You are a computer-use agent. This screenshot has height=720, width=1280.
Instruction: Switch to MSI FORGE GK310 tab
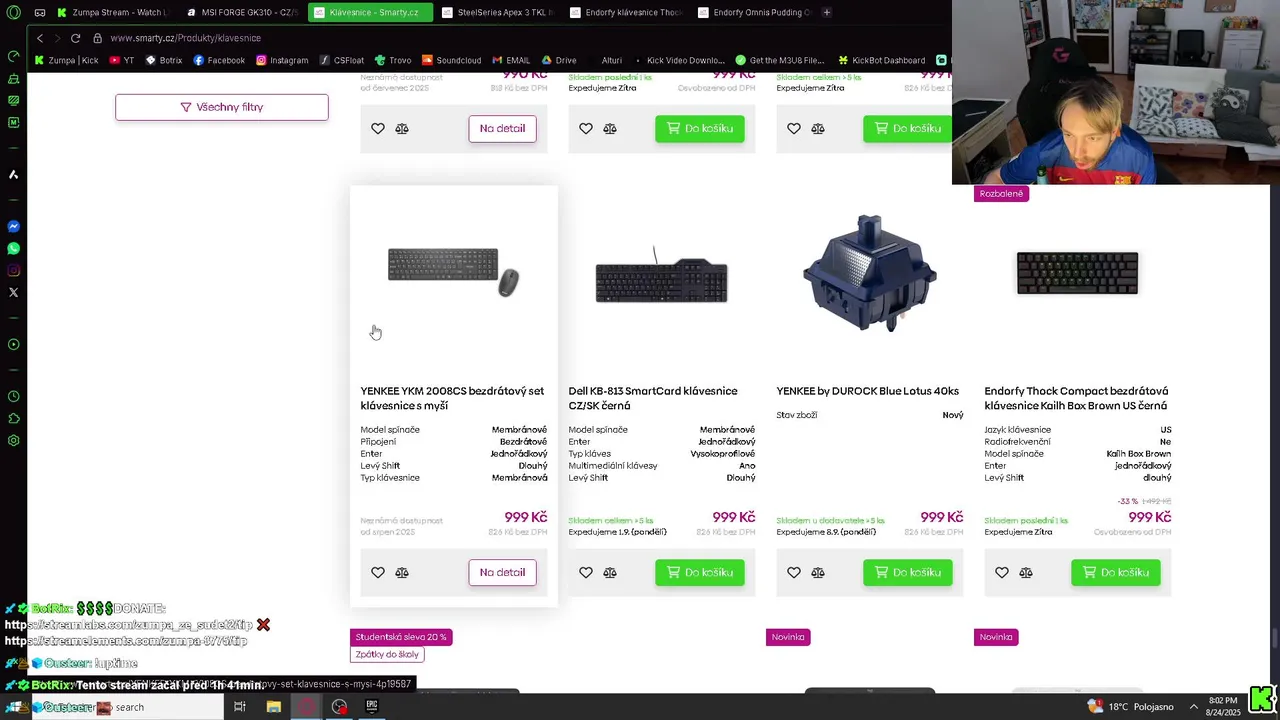(243, 12)
